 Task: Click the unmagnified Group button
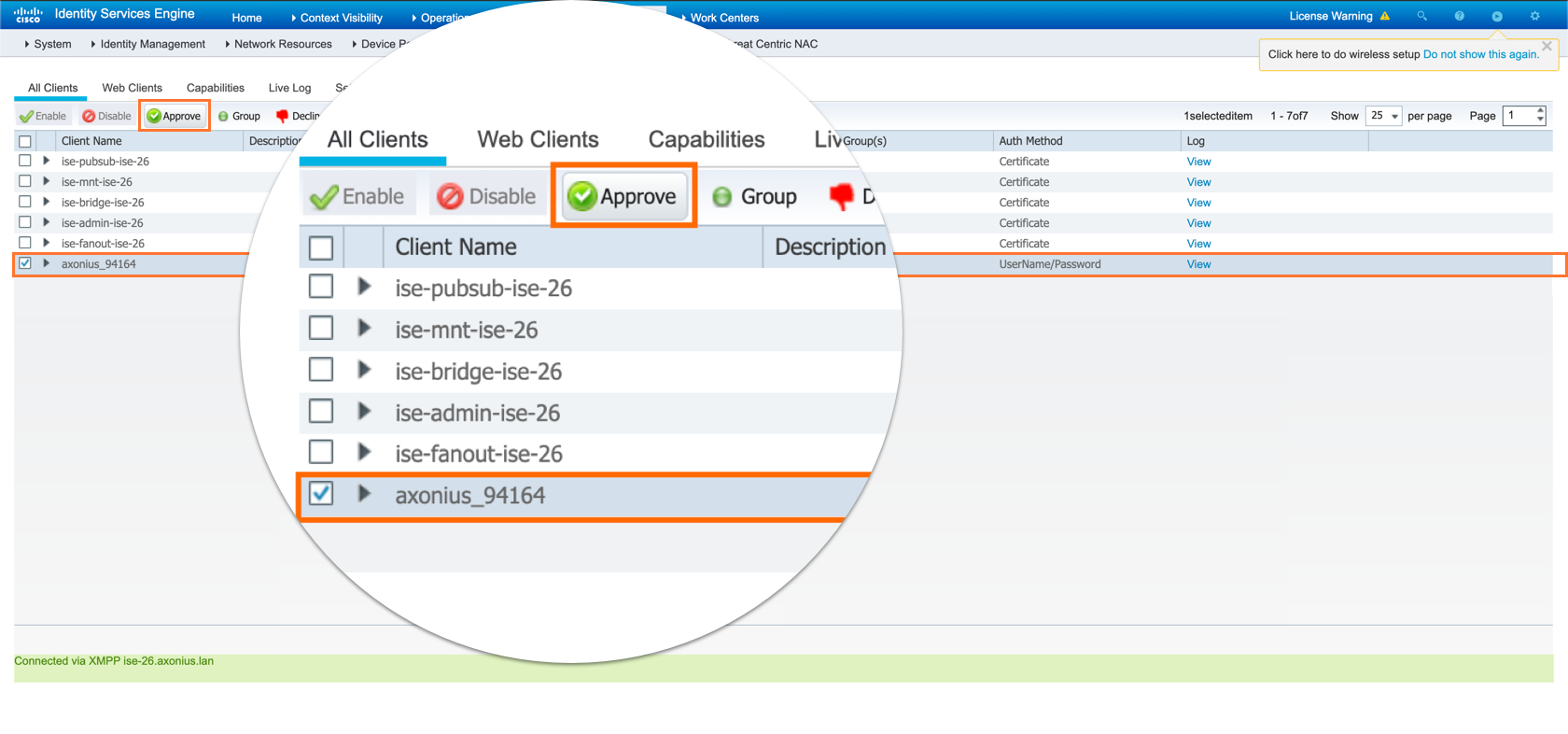239,116
